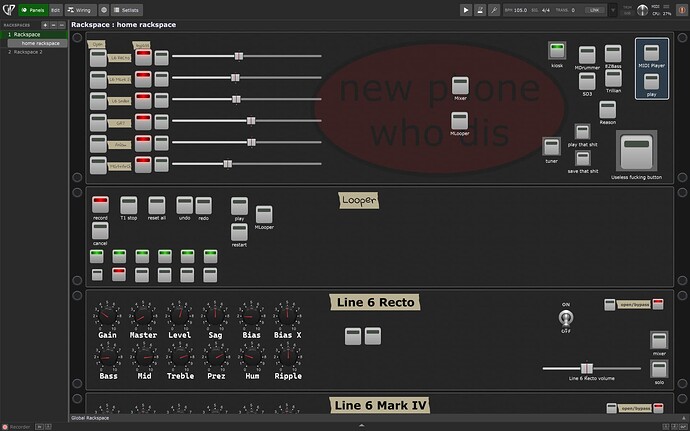Open the Wiring view

81,10
